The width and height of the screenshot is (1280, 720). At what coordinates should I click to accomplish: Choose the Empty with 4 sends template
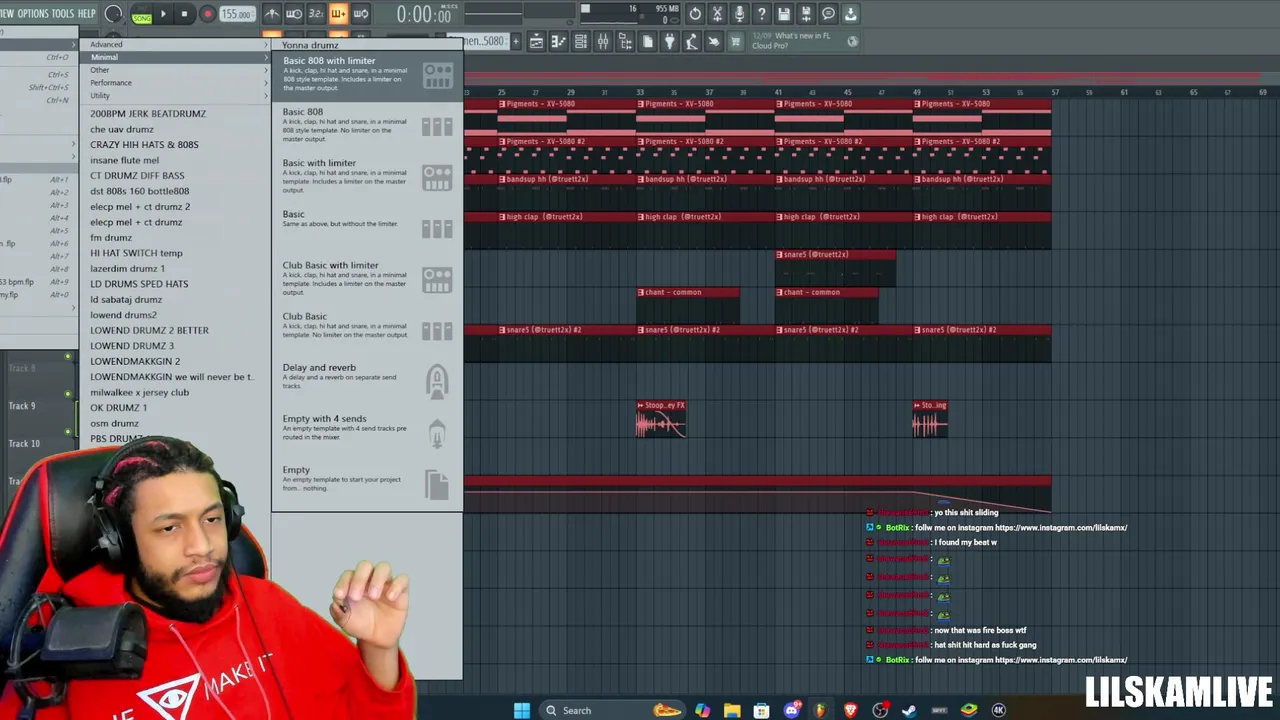(x=367, y=432)
